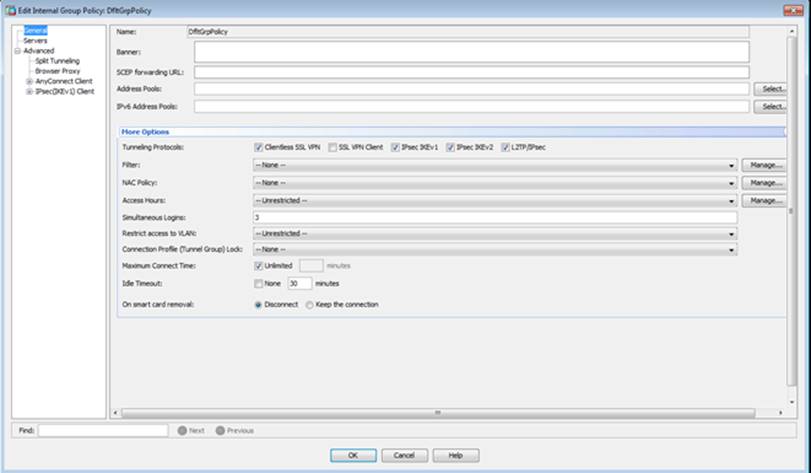
Task: Click the OK button
Action: (352, 454)
